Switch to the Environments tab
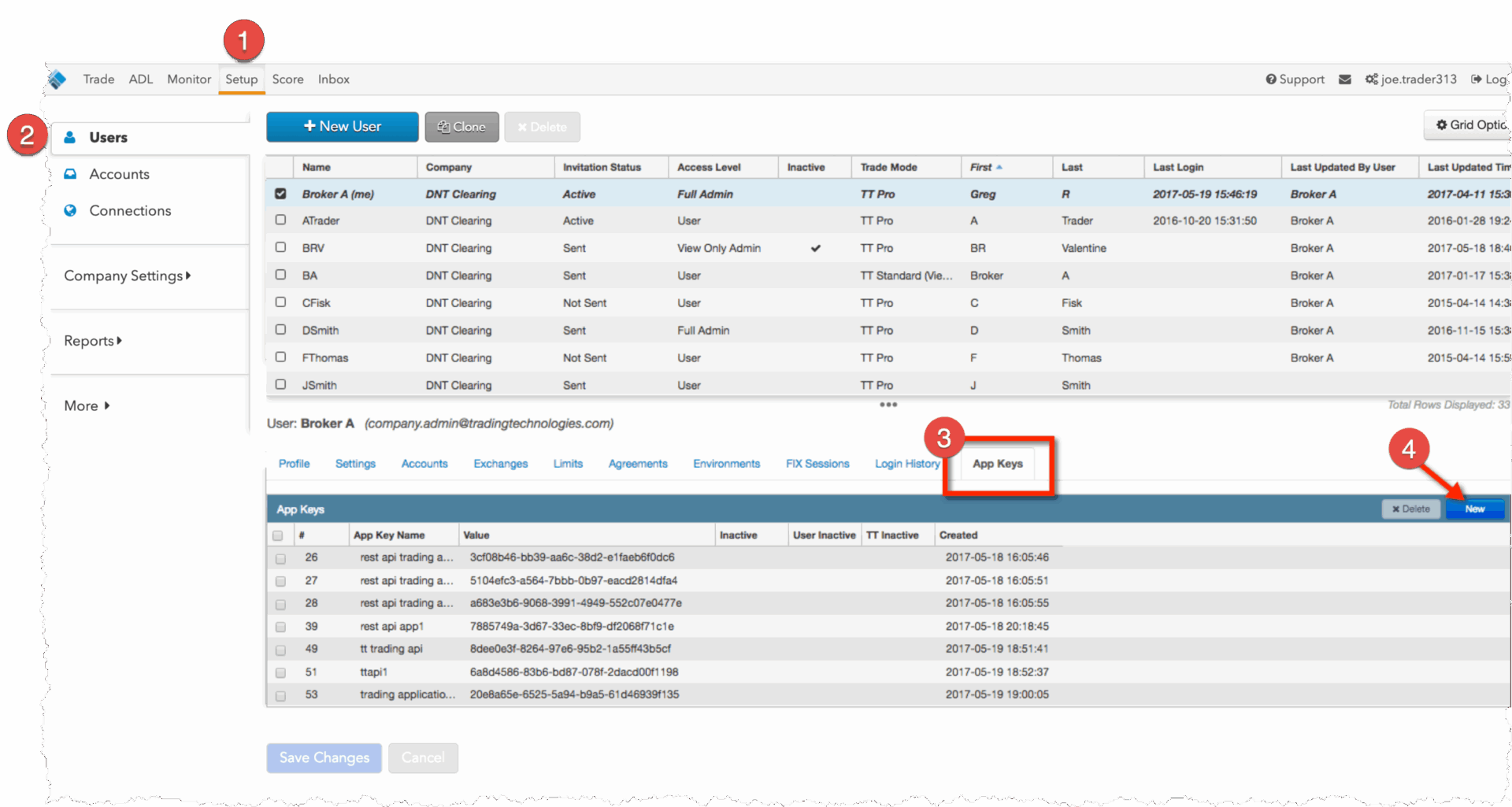Image resolution: width=1512 pixels, height=807 pixels. (x=727, y=464)
